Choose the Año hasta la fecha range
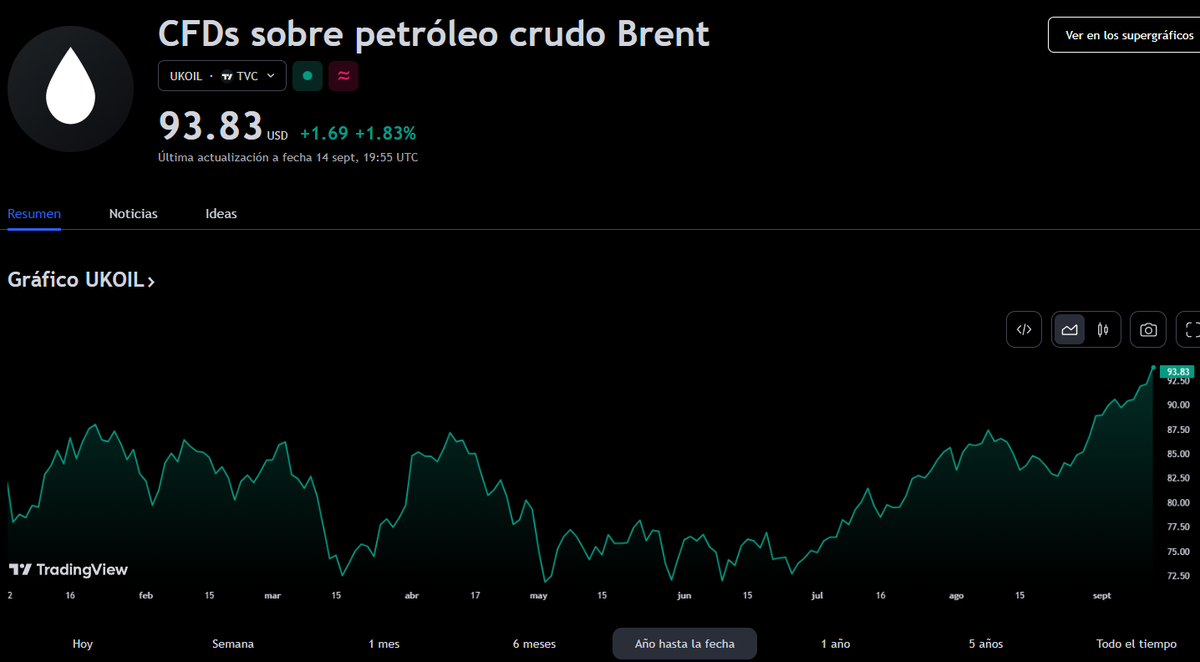This screenshot has width=1200, height=662. click(x=684, y=644)
